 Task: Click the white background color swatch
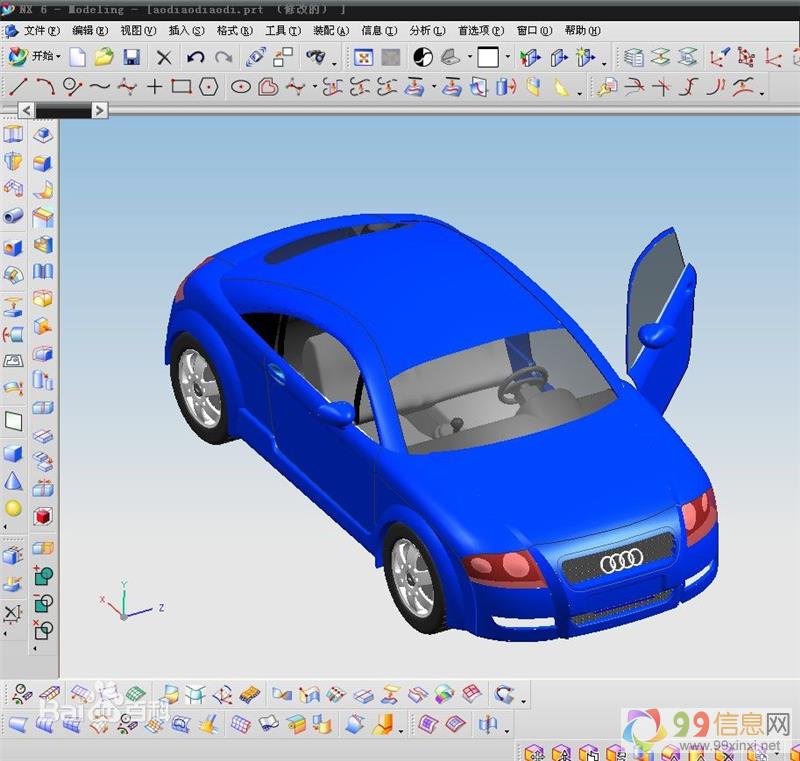tap(488, 58)
